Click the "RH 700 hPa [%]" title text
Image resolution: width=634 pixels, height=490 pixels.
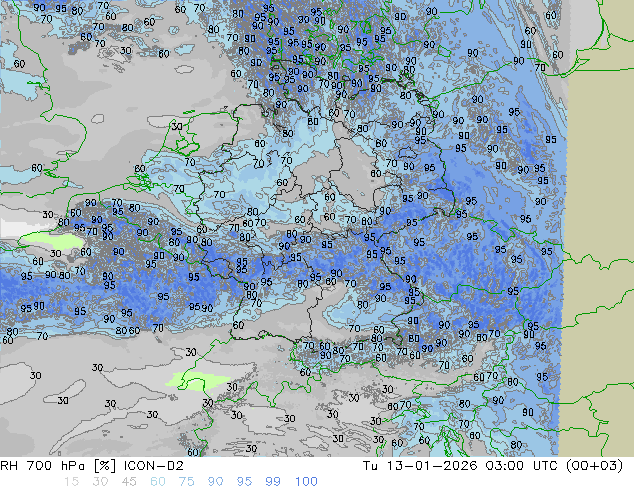59,466
